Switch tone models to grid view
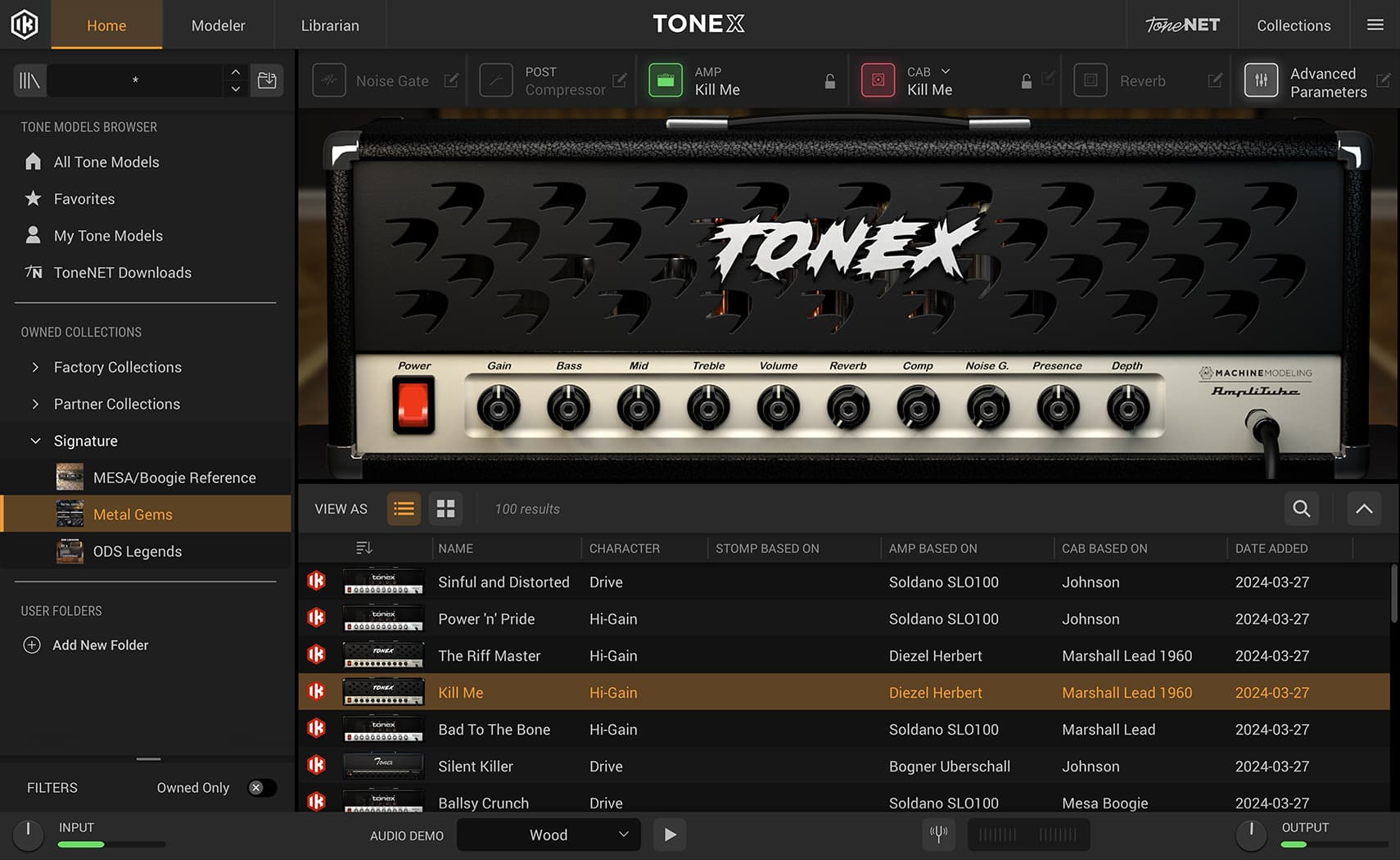Image resolution: width=1400 pixels, height=860 pixels. (445, 508)
